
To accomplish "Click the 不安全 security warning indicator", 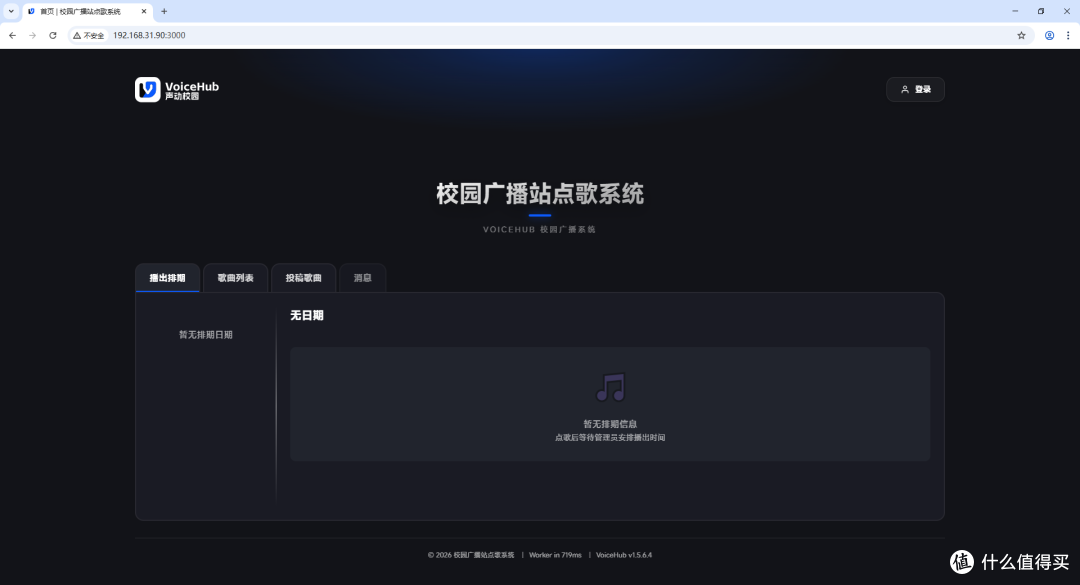I will click(89, 35).
